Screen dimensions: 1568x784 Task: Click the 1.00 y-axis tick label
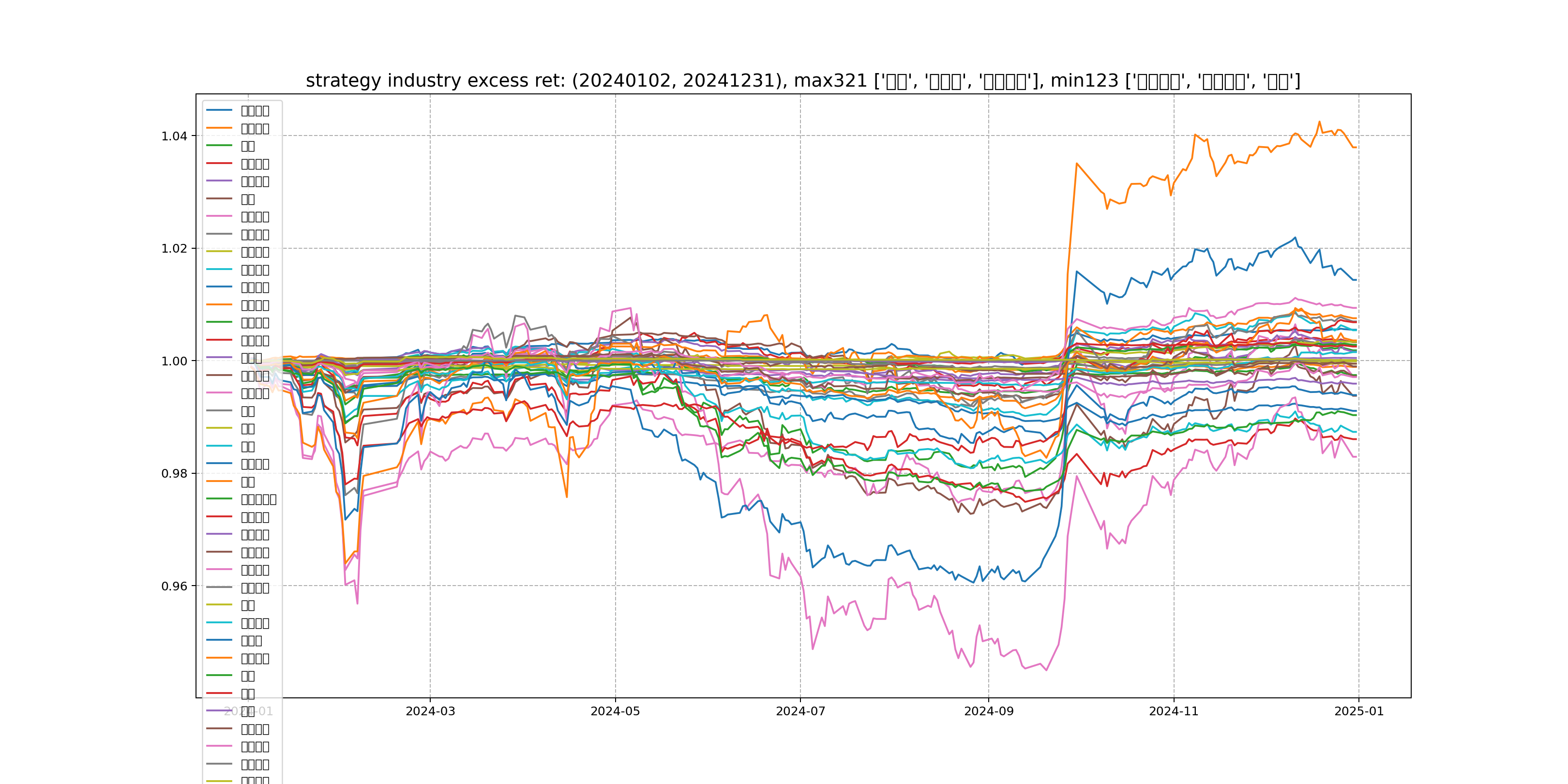pos(174,361)
